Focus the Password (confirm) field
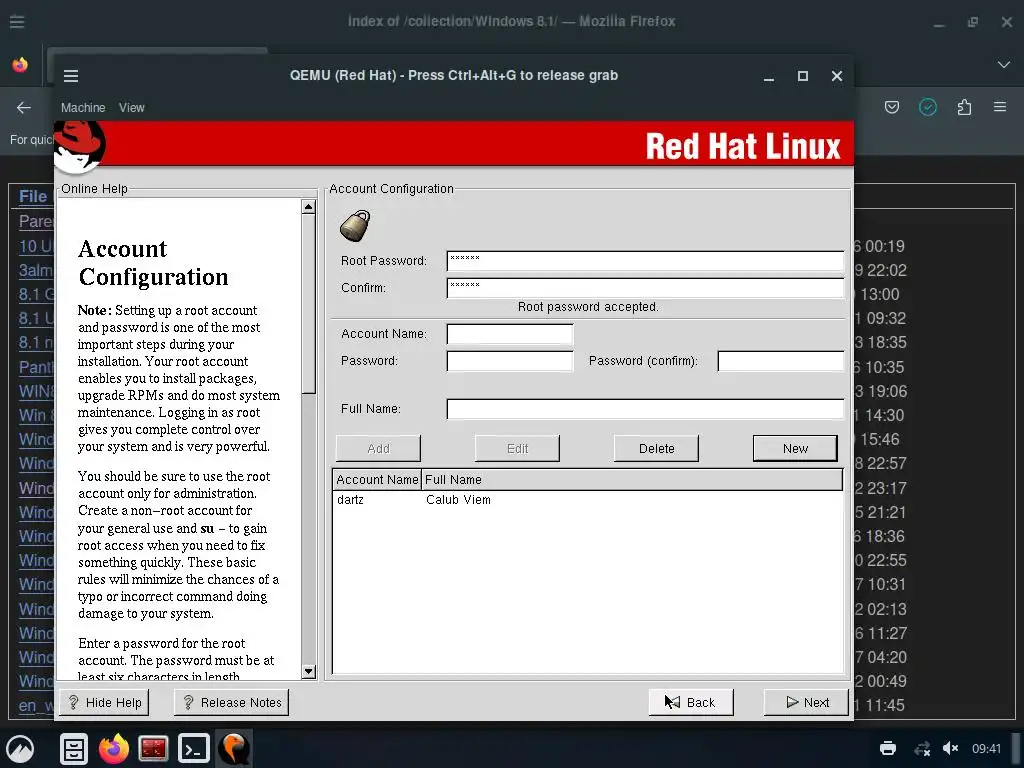The image size is (1024, 768). (780, 361)
